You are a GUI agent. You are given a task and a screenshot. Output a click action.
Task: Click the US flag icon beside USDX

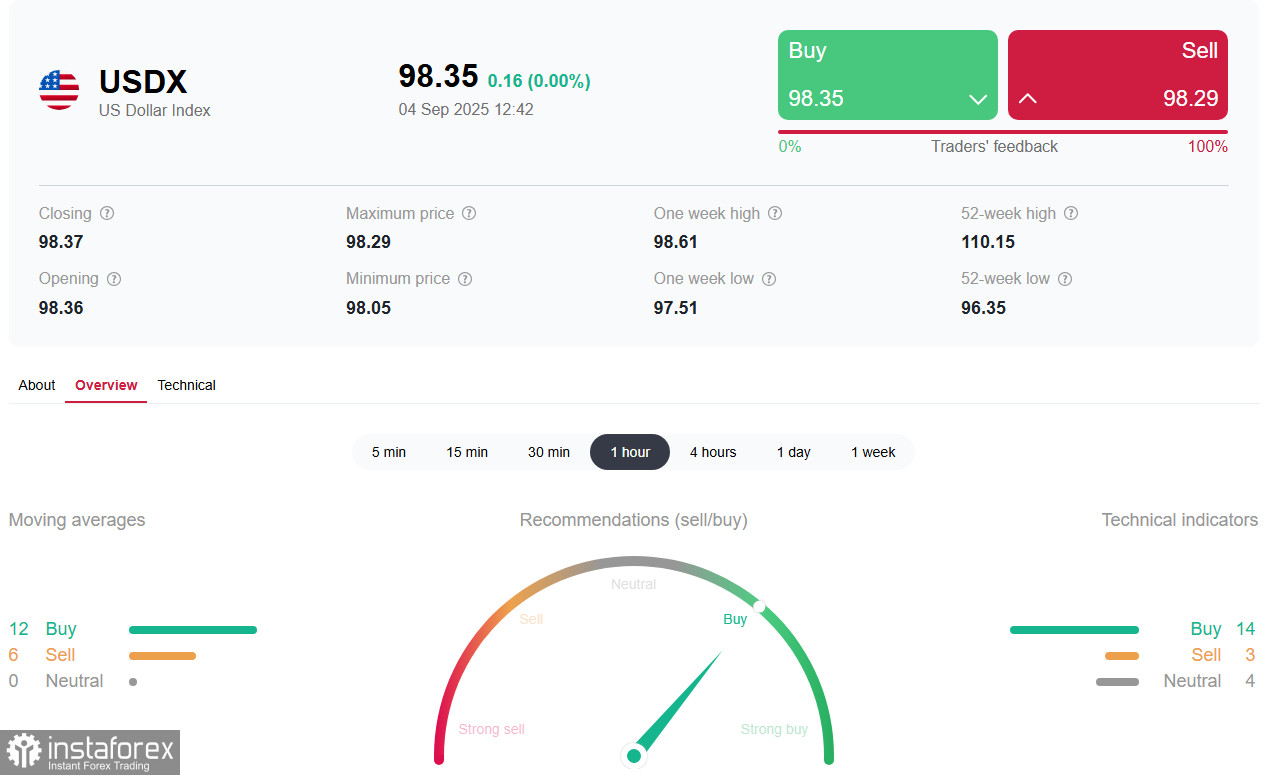click(59, 90)
